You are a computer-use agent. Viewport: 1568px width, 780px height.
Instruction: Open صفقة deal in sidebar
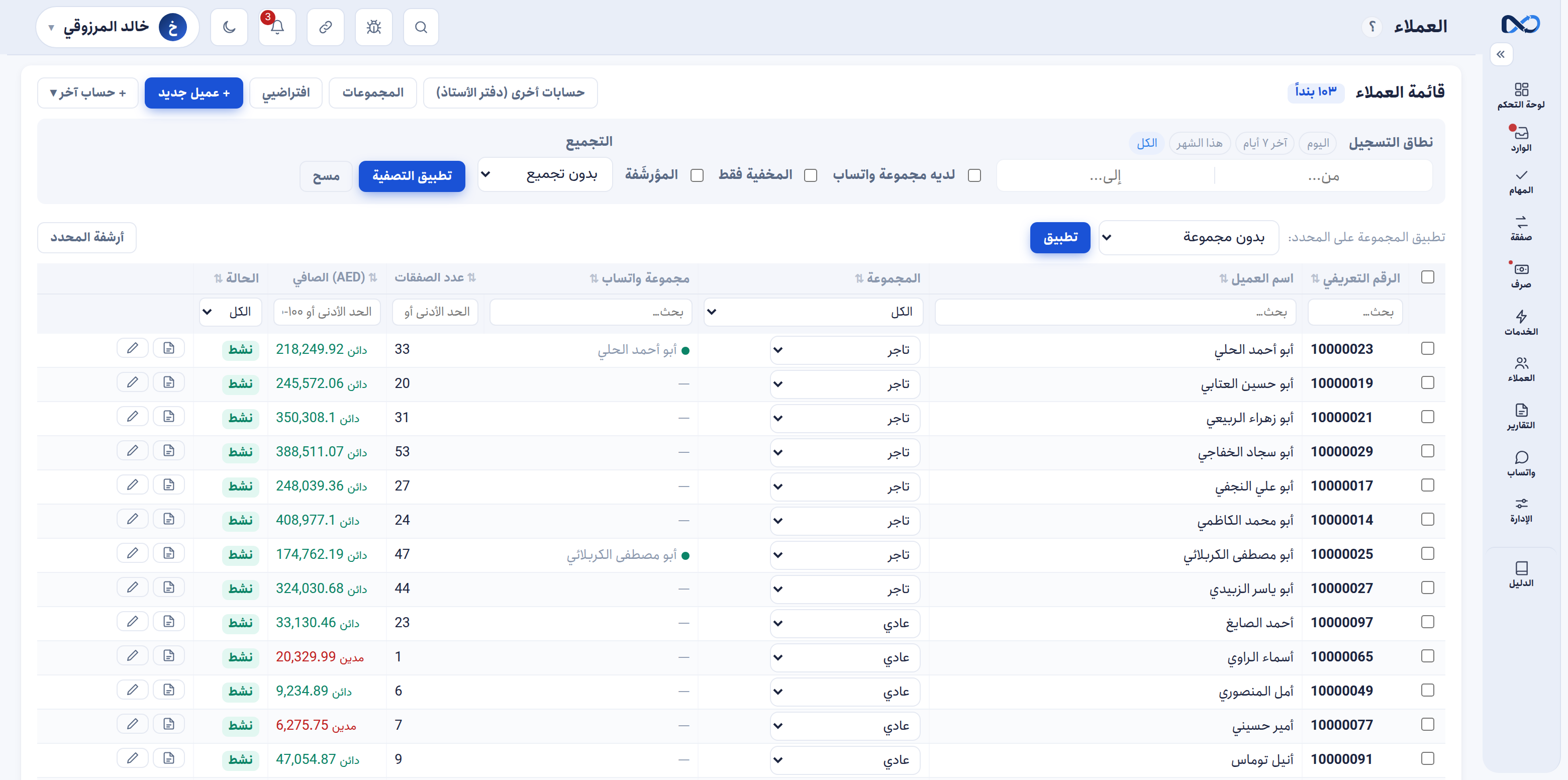tap(1521, 228)
